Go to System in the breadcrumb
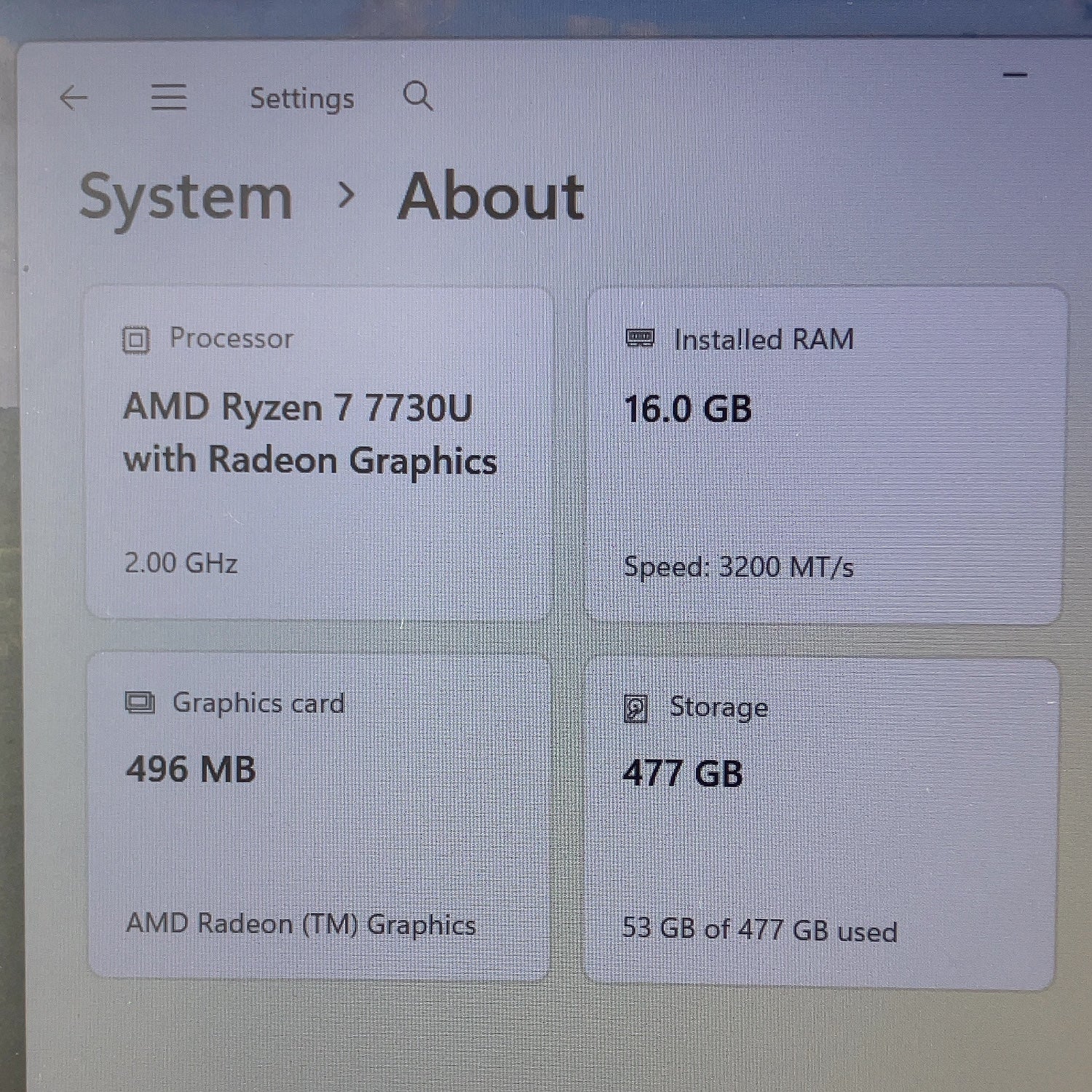Viewport: 1092px width, 1092px height. 186,198
